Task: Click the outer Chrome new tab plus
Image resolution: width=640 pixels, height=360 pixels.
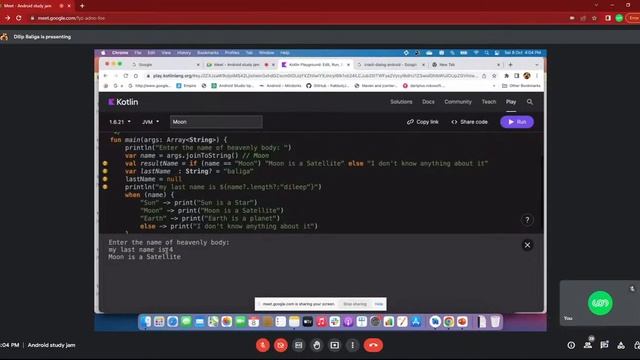Action: pos(82,6)
